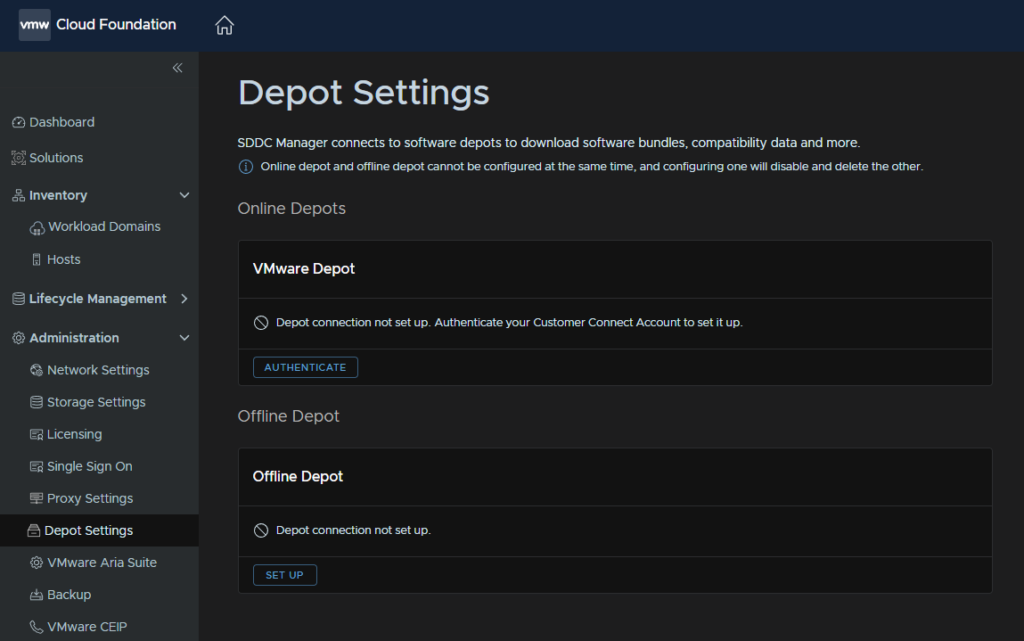Click the Single Sign On icon
This screenshot has width=1024, height=641.
coord(37,466)
